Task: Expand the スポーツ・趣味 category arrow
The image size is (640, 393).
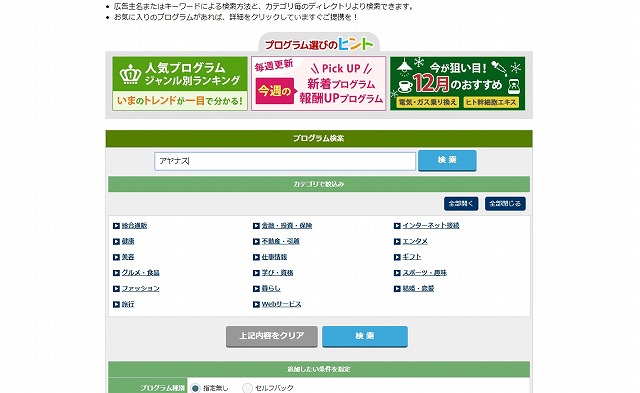Action: (397, 273)
